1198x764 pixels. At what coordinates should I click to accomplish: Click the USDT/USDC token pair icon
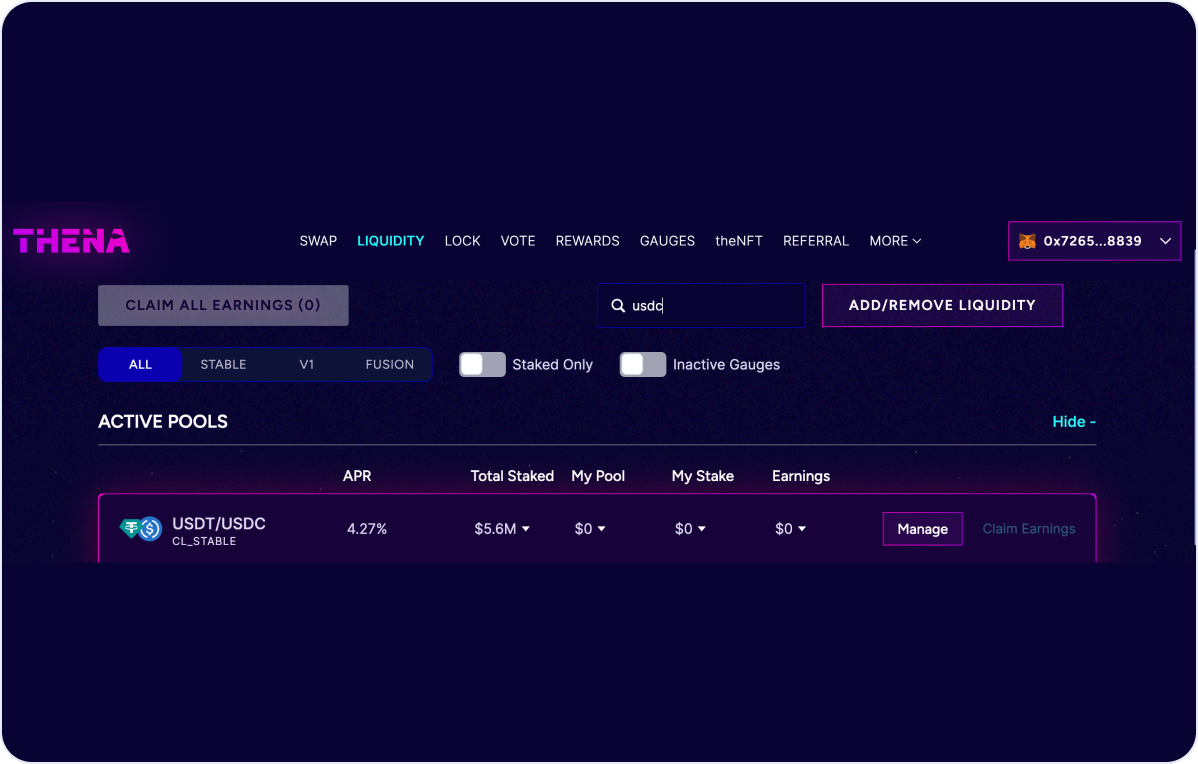(x=141, y=528)
